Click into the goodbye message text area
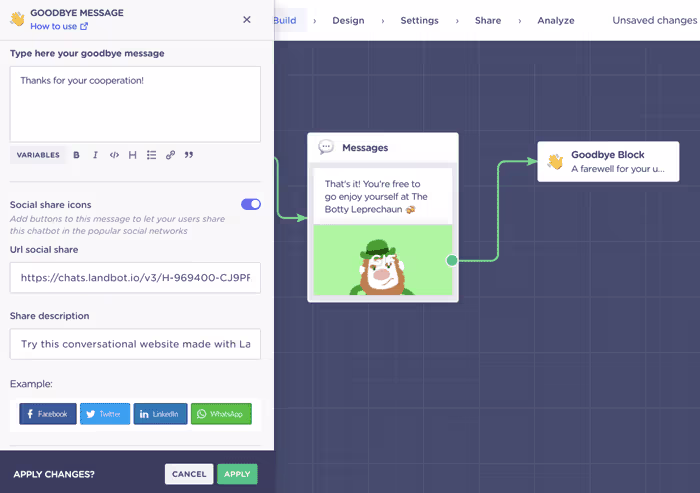 135,104
